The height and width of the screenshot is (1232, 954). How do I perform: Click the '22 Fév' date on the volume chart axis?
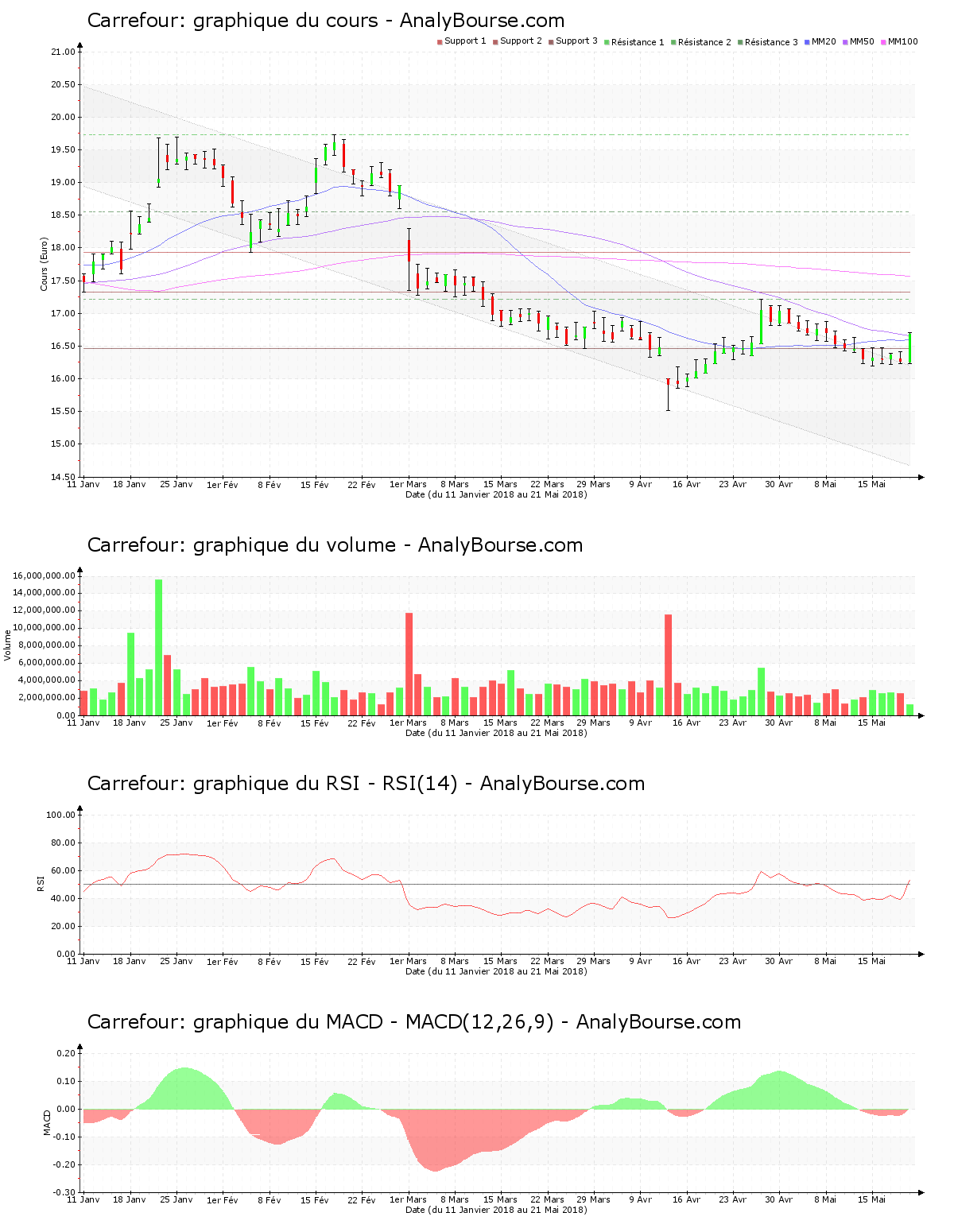(362, 723)
